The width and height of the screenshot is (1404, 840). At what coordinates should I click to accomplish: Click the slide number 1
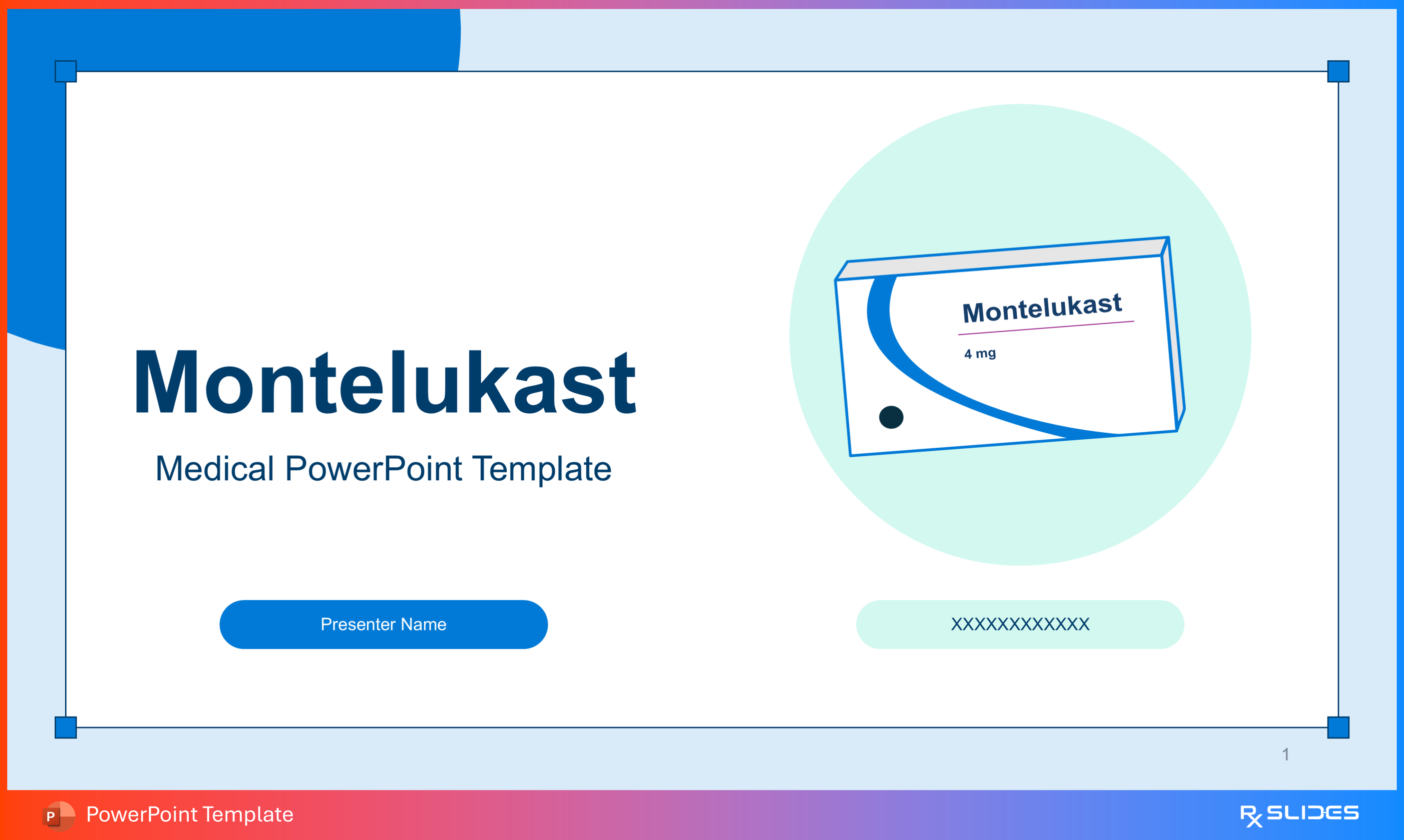click(x=1286, y=754)
